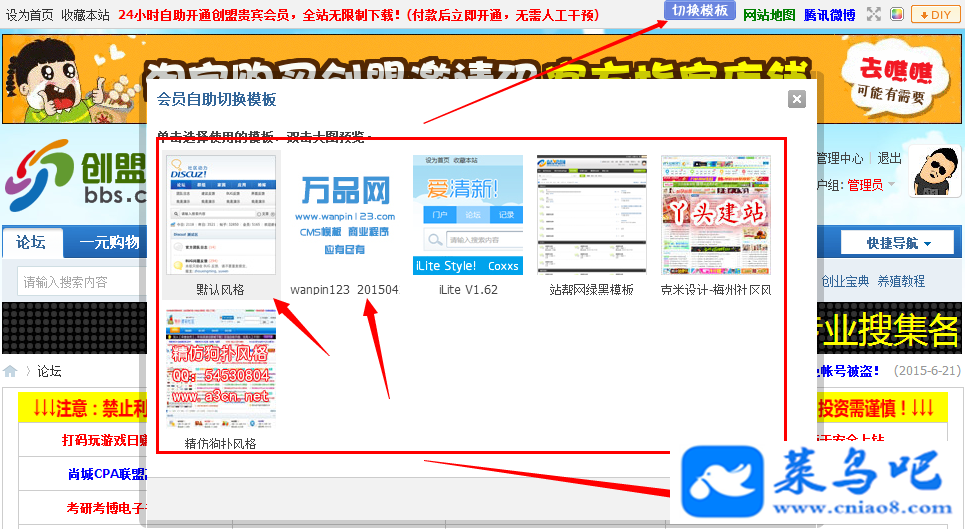Switch to 论坛 nav tab
This screenshot has width=965, height=529.
[32, 242]
